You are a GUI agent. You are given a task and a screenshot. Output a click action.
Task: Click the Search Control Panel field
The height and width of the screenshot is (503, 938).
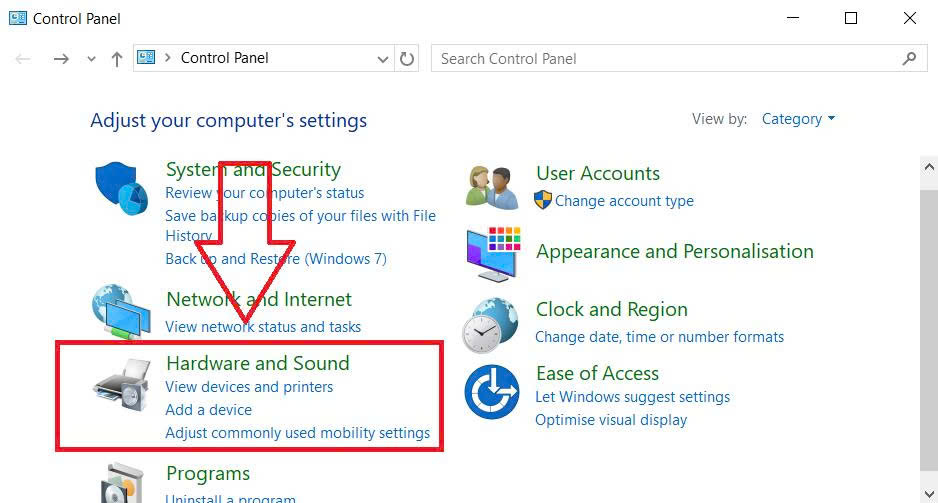coord(679,59)
